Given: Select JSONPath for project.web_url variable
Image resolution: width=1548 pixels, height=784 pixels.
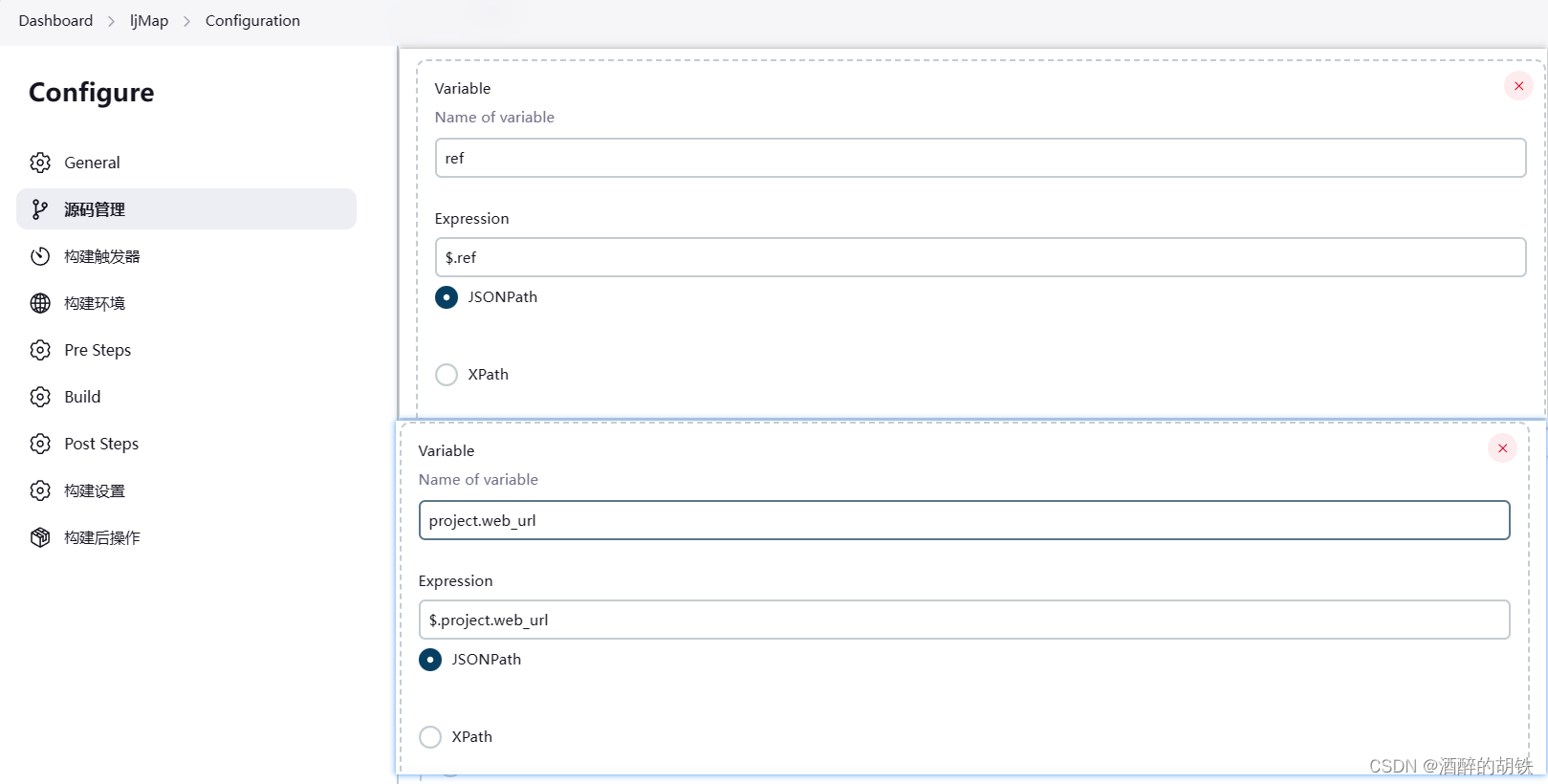Looking at the screenshot, I should tap(430, 660).
